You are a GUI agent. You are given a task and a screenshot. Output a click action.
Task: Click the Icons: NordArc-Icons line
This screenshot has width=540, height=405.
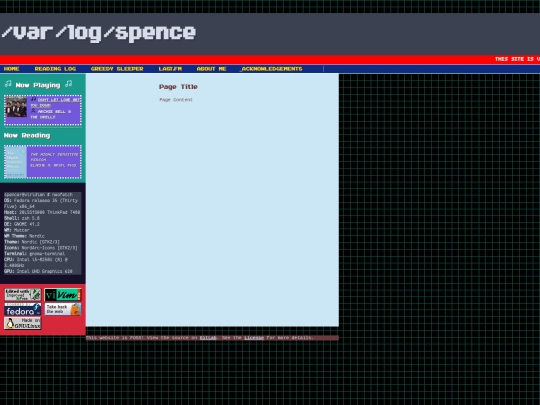pos(41,248)
